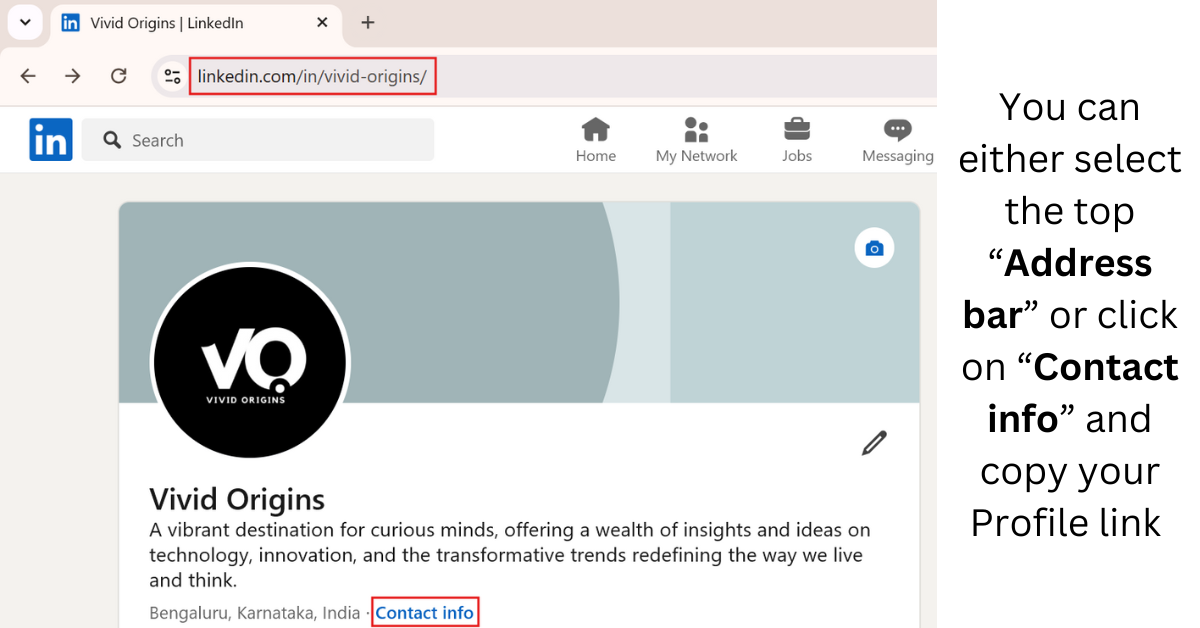Screen dimensions: 1200x628
Task: Click the browser forward arrow
Action: [73, 76]
